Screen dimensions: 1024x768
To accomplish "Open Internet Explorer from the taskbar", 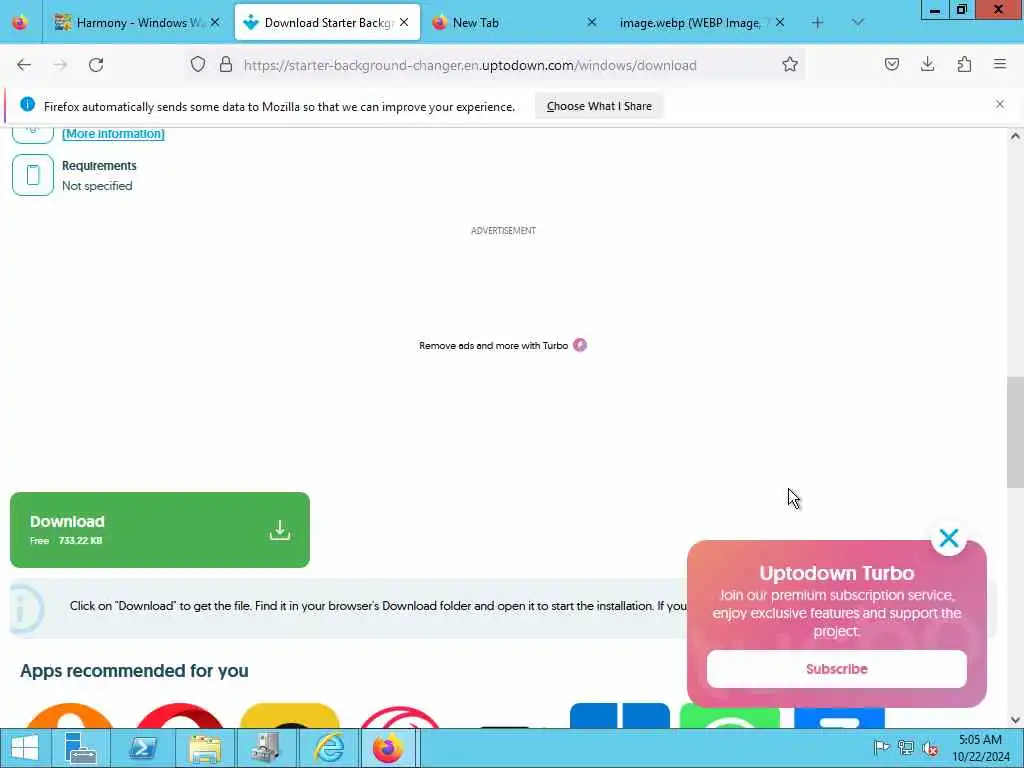I will click(x=329, y=748).
